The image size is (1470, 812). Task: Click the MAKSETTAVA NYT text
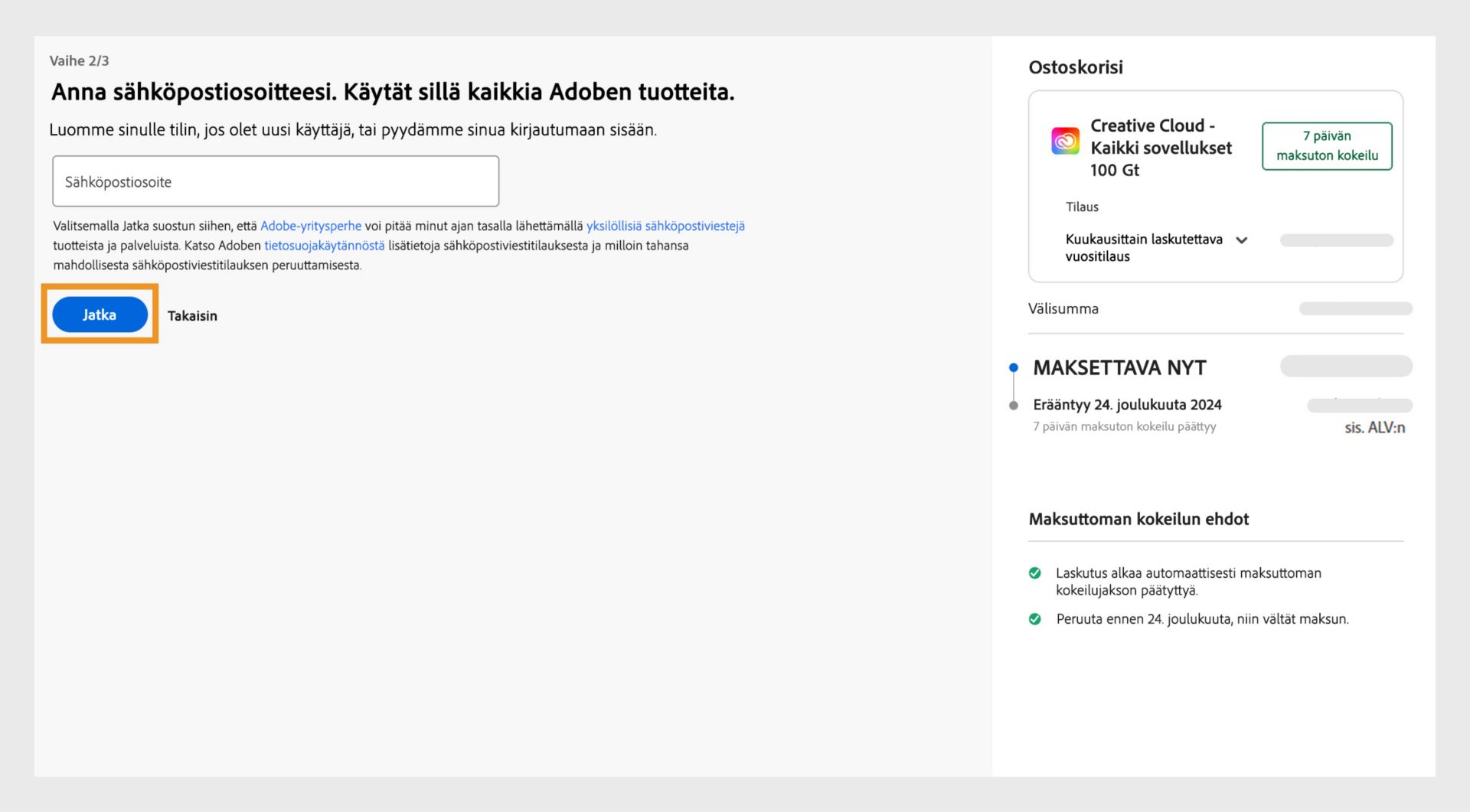pos(1119,367)
